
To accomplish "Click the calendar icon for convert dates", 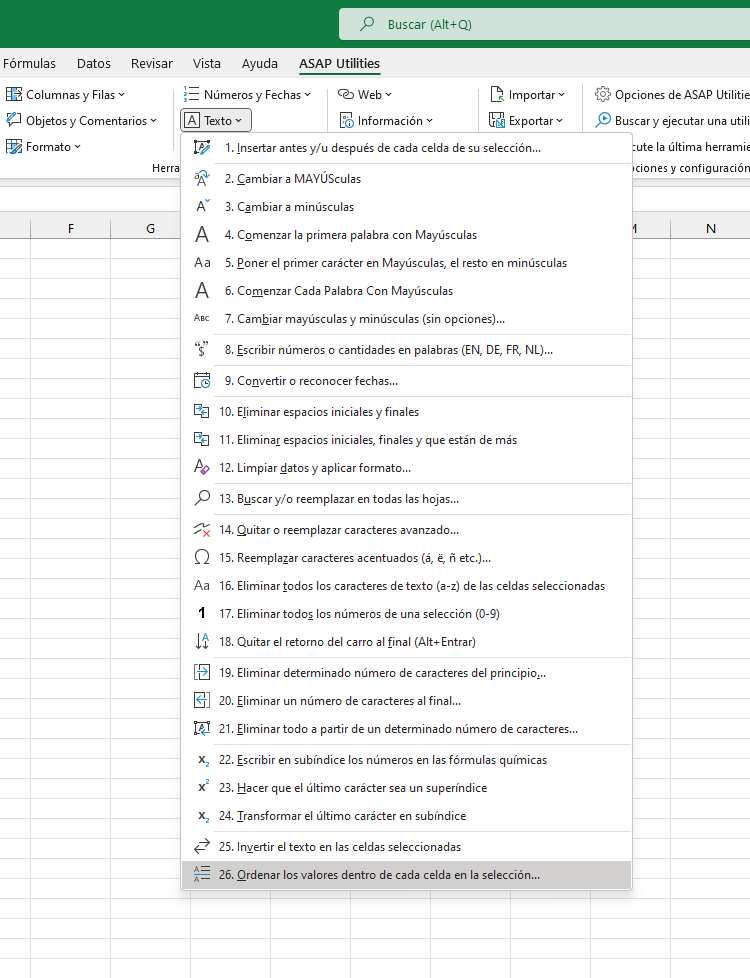I will click(x=202, y=380).
